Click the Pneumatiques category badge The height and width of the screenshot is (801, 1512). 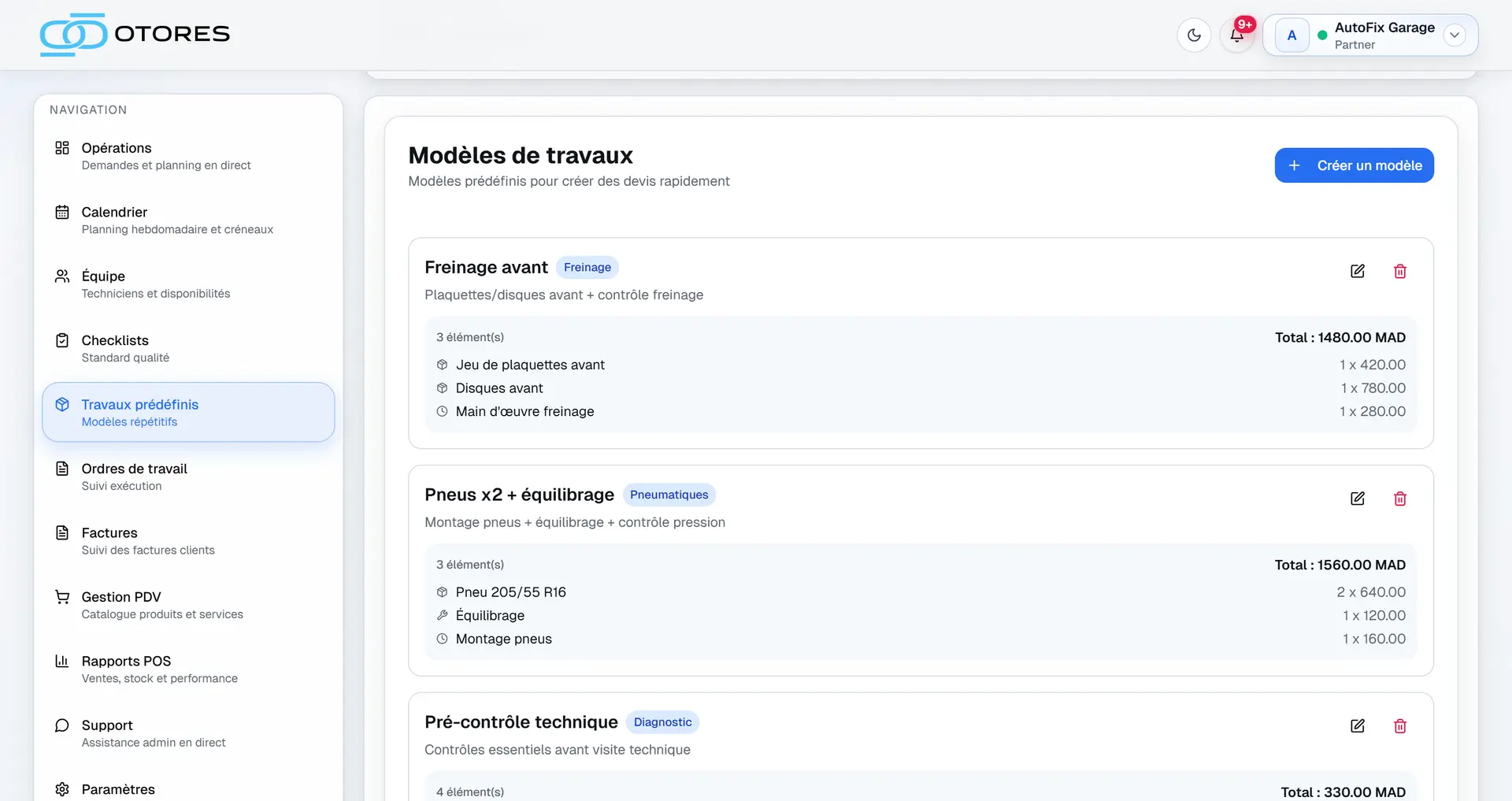669,495
